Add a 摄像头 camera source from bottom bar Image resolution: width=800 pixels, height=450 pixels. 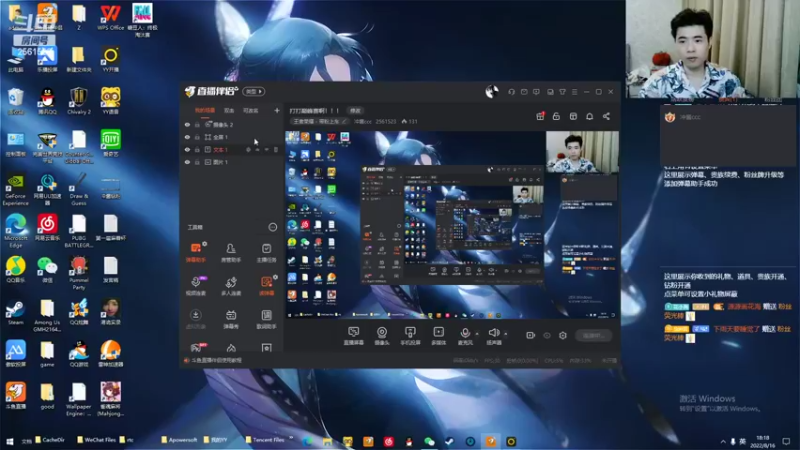[382, 336]
